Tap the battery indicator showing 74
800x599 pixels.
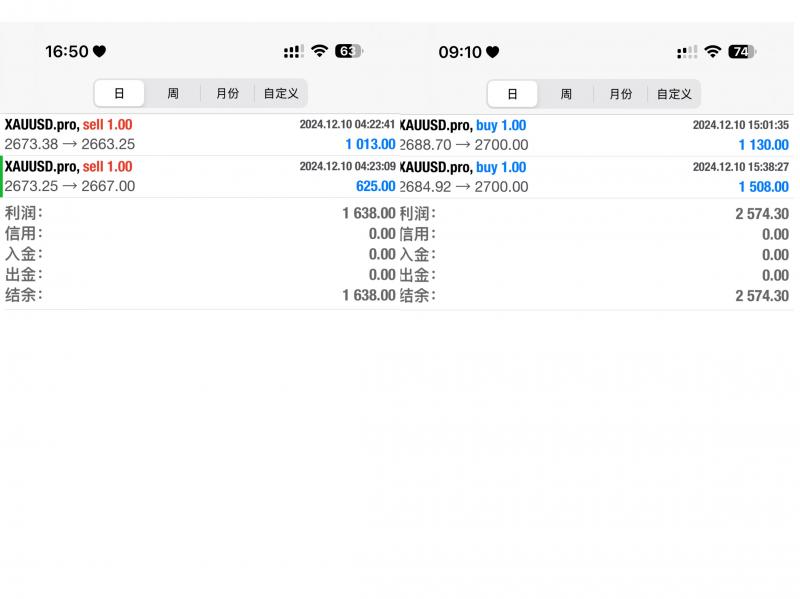click(742, 52)
